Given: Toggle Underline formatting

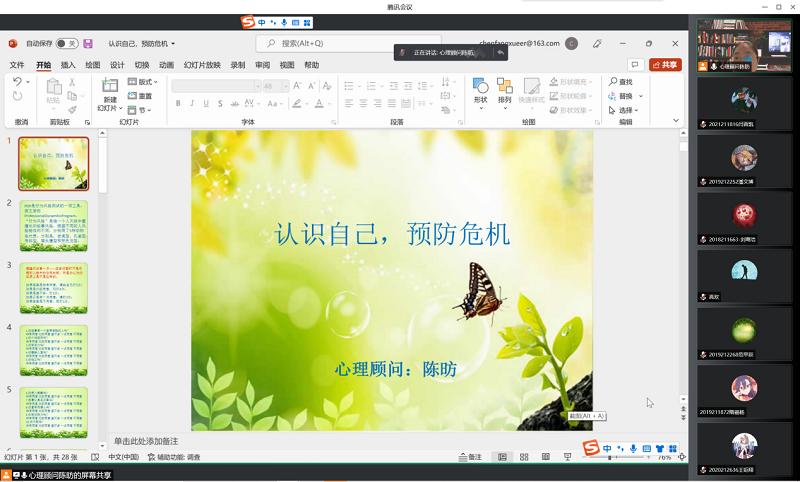Looking at the screenshot, I should 206,104.
